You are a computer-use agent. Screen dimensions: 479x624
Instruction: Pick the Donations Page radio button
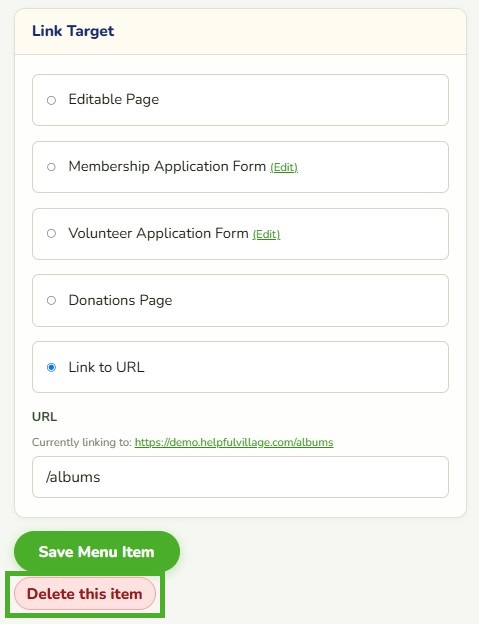tap(51, 300)
